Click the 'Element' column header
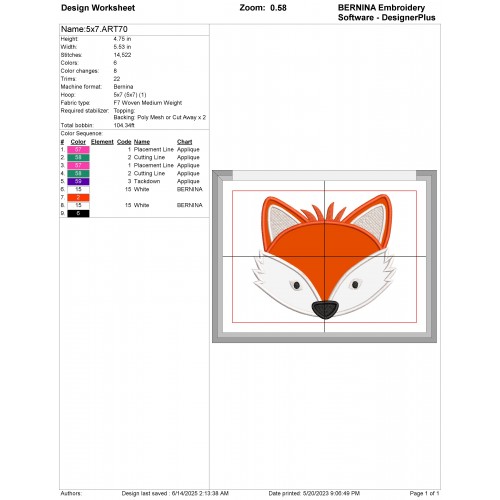Screen dimensions: 500x500 pos(102,142)
